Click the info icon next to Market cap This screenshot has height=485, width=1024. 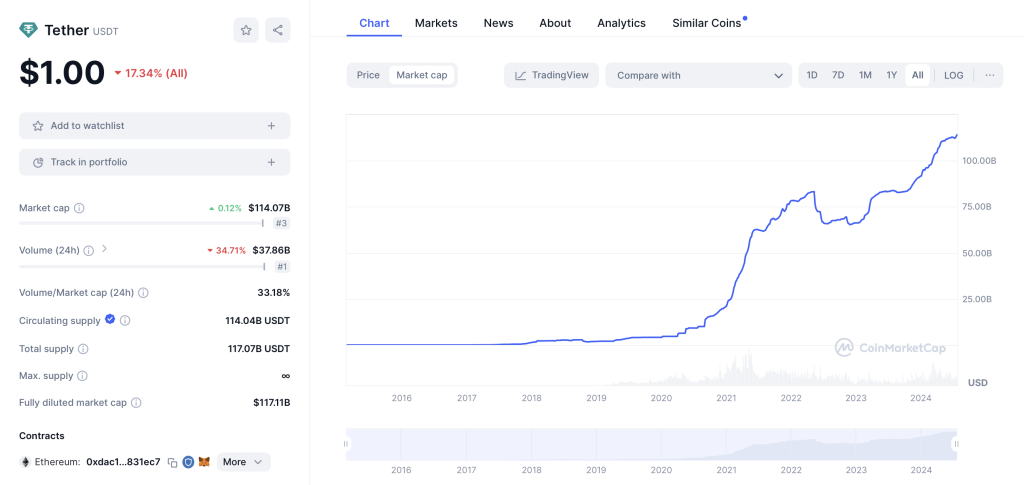coord(79,208)
